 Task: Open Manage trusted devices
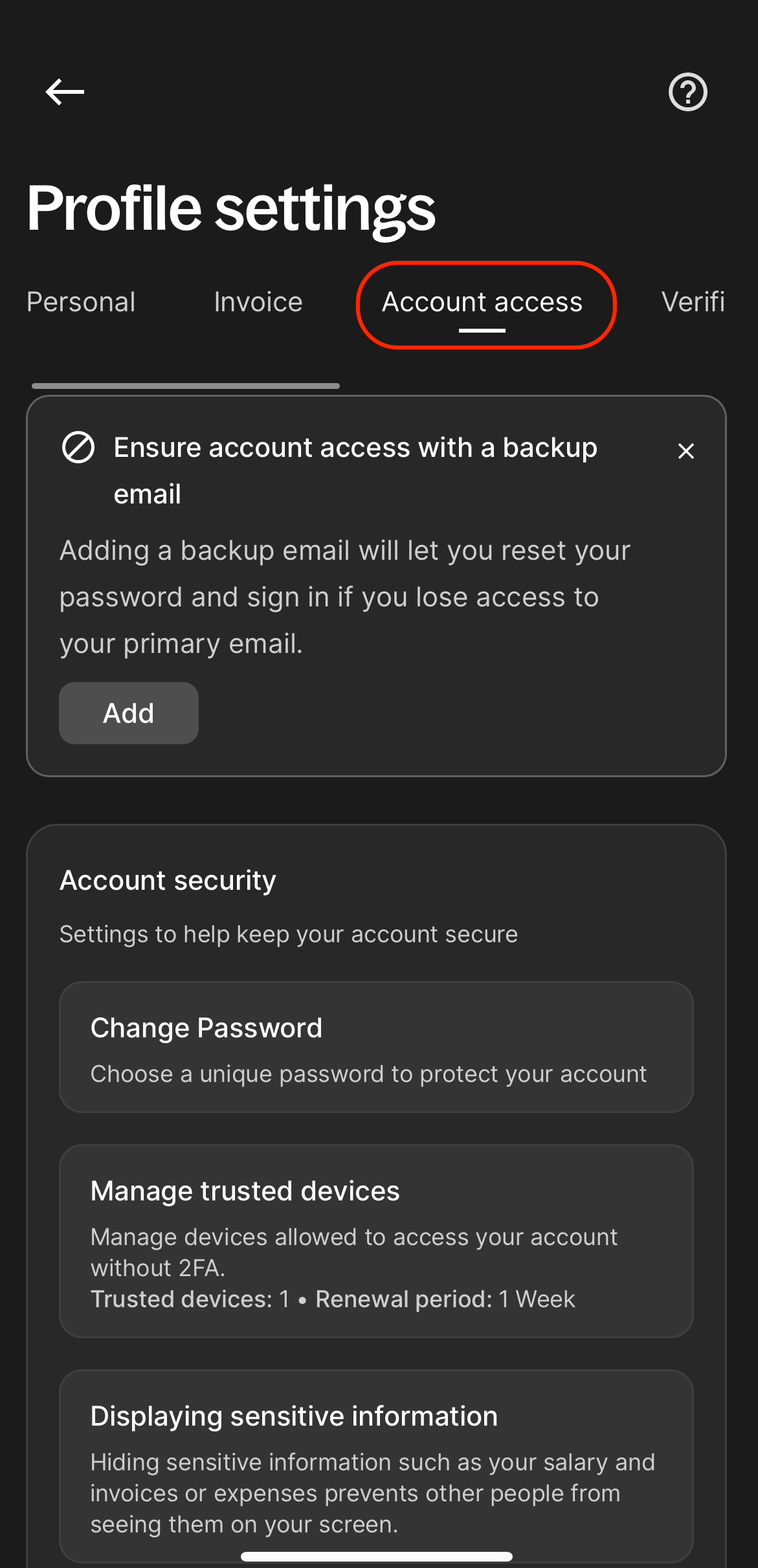376,1241
